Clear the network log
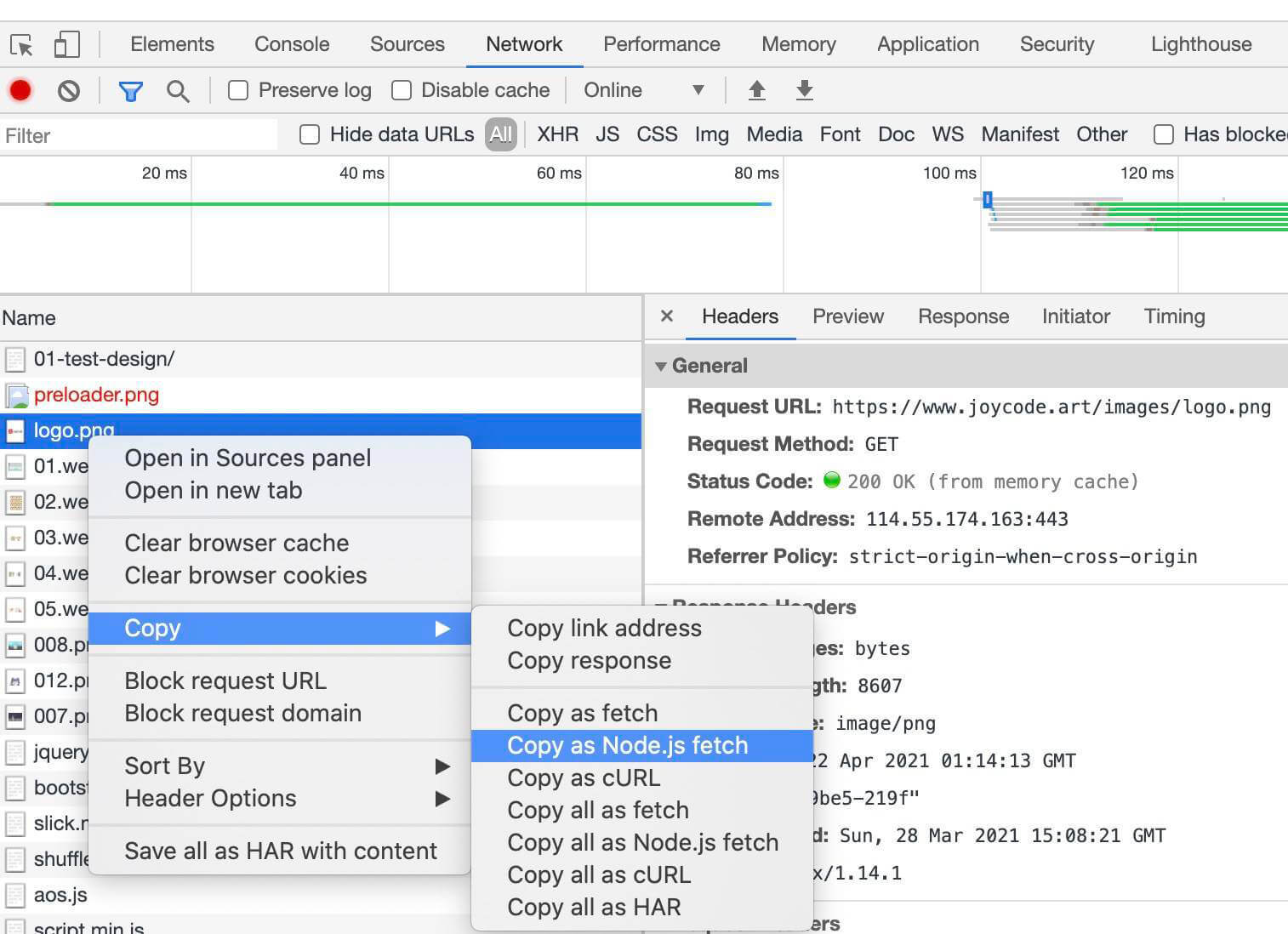 coord(69,90)
